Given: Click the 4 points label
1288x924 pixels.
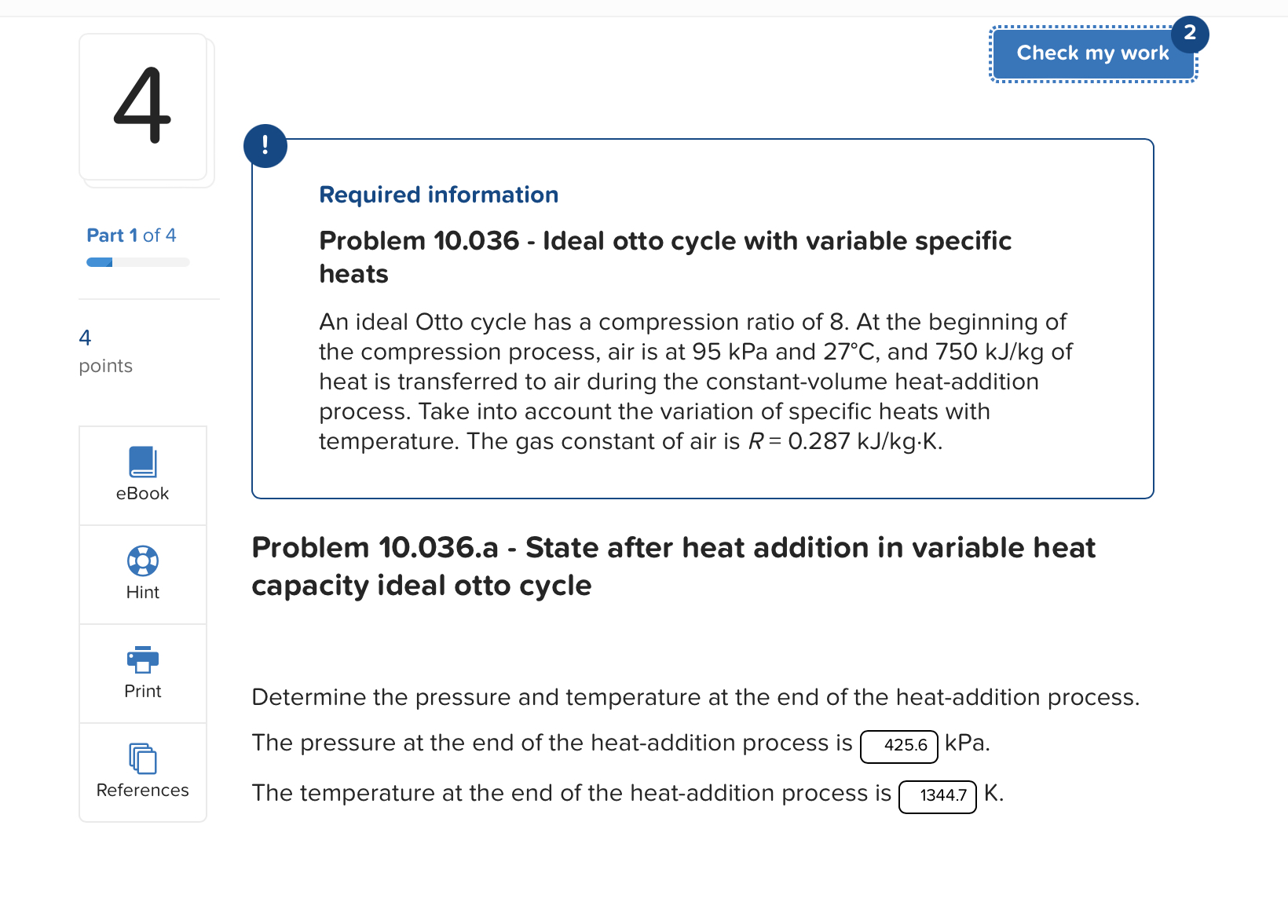Looking at the screenshot, I should point(104,351).
